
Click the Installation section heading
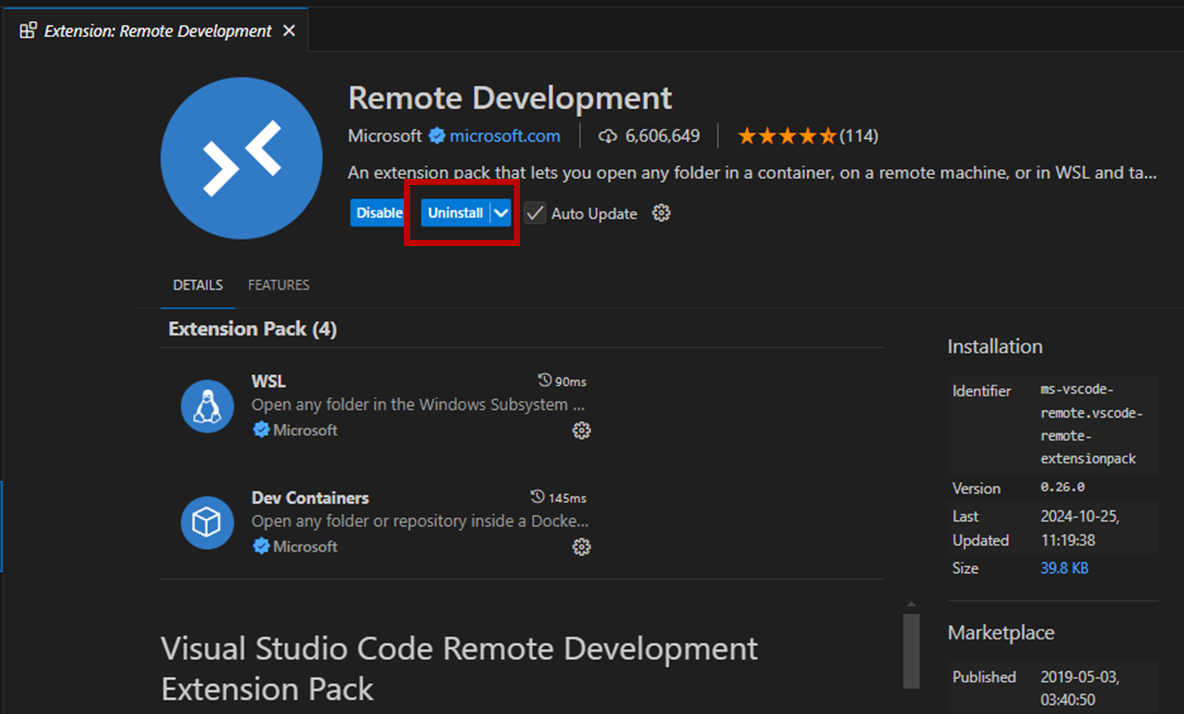click(994, 346)
